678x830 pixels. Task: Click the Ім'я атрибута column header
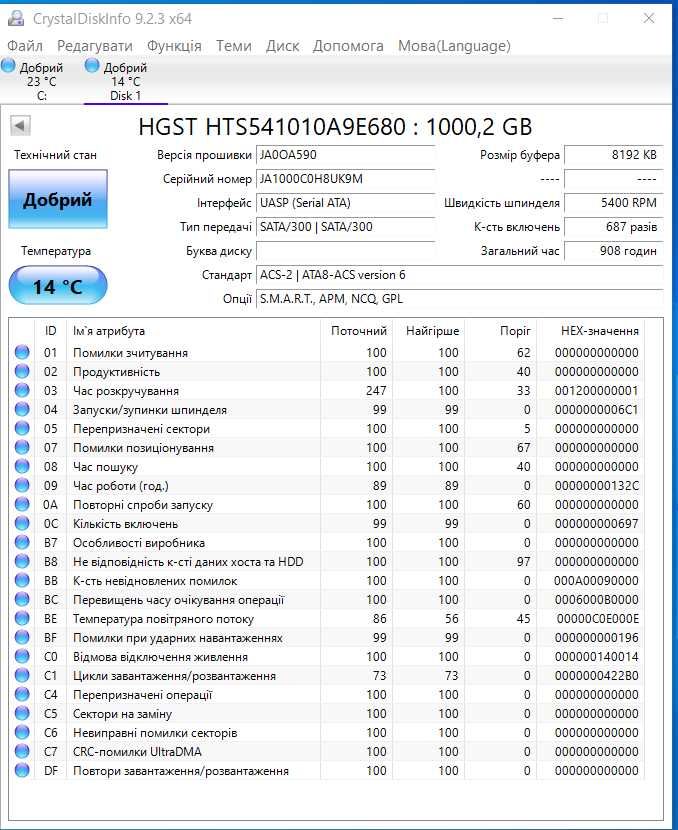(193, 331)
